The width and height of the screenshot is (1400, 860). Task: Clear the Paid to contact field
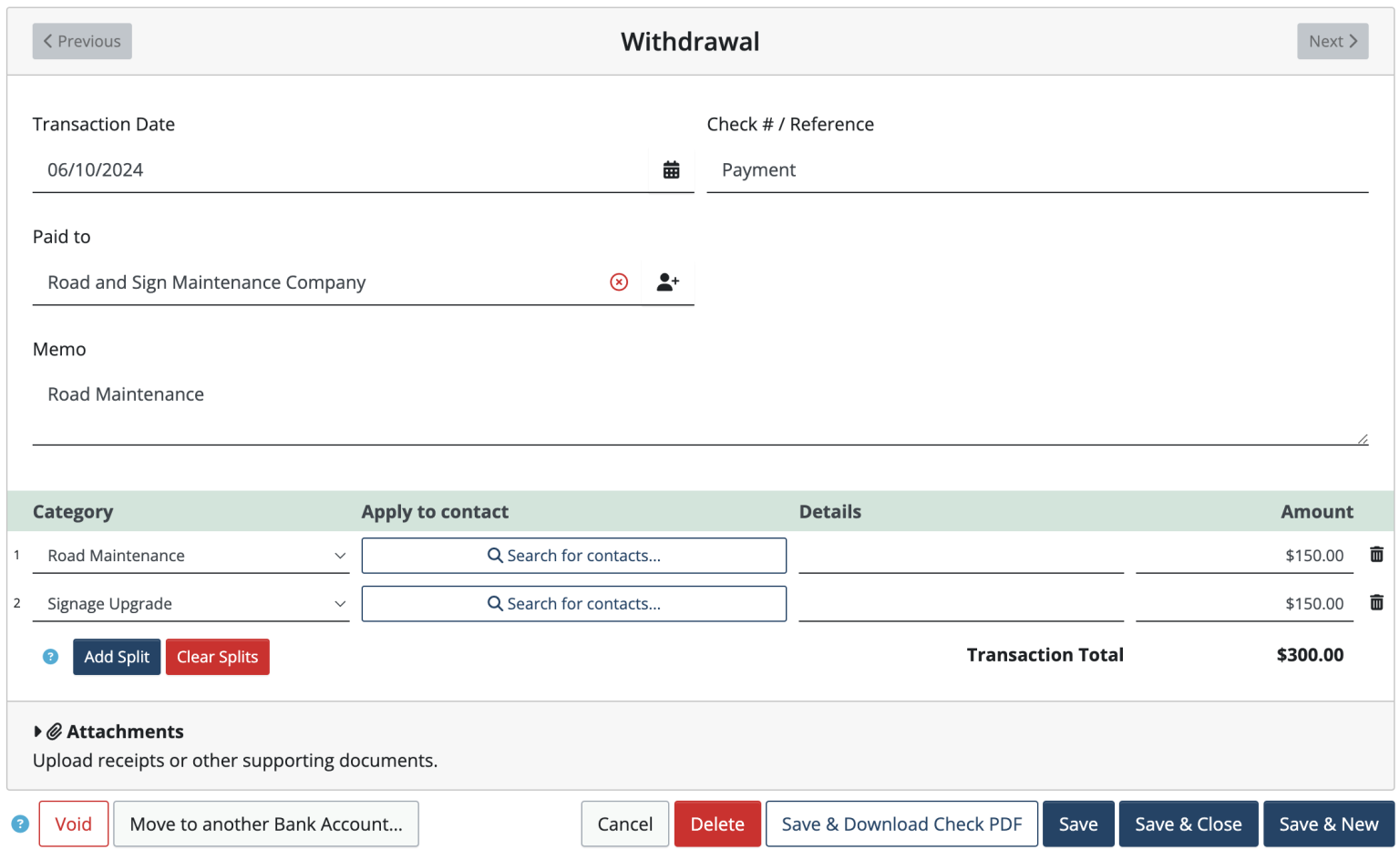(619, 282)
